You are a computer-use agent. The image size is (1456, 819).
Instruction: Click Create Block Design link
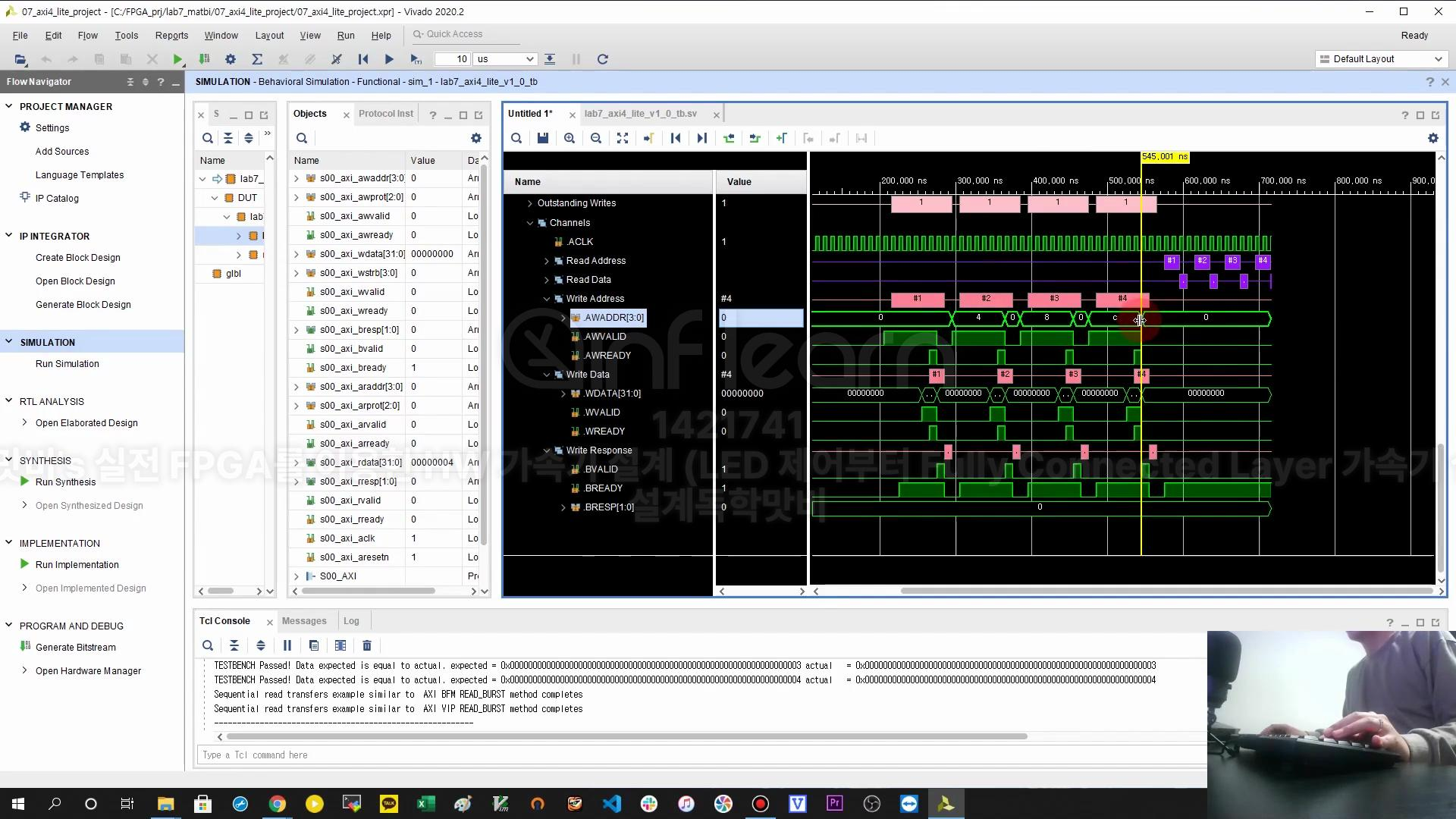pyautogui.click(x=78, y=258)
